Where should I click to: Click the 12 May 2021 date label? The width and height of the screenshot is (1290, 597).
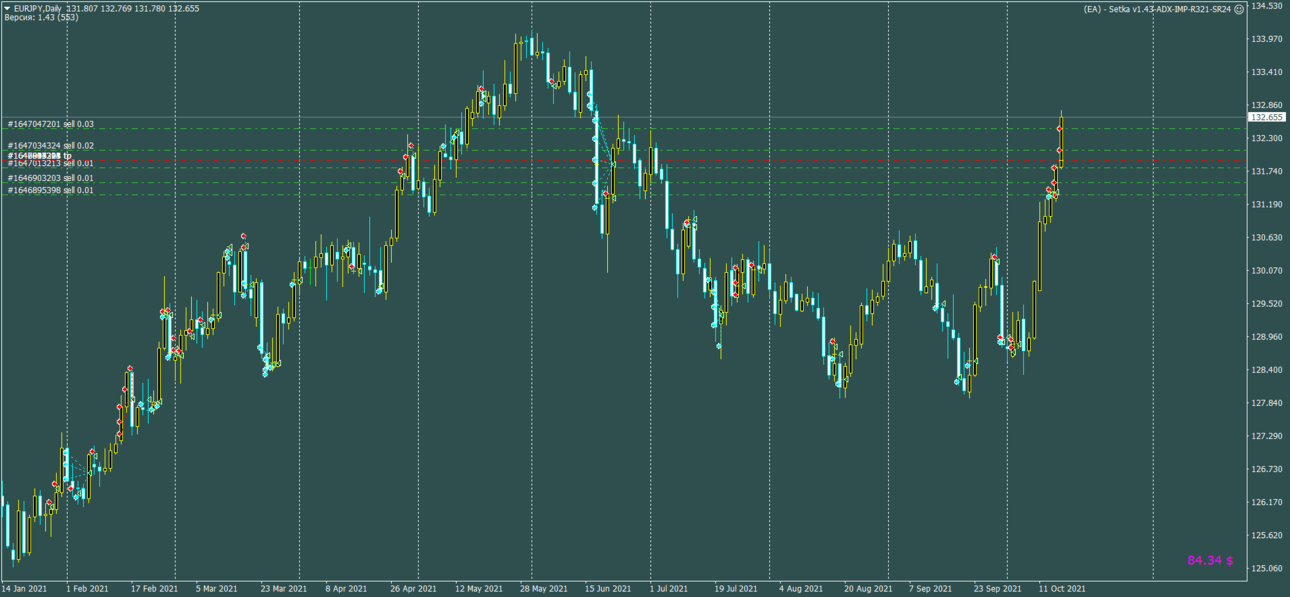click(x=478, y=589)
